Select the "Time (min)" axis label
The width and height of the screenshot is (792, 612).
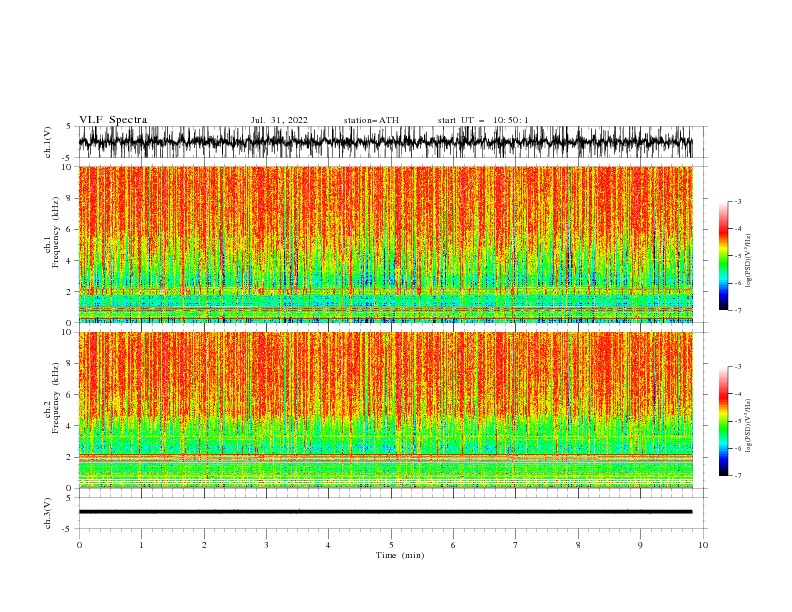(x=400, y=555)
